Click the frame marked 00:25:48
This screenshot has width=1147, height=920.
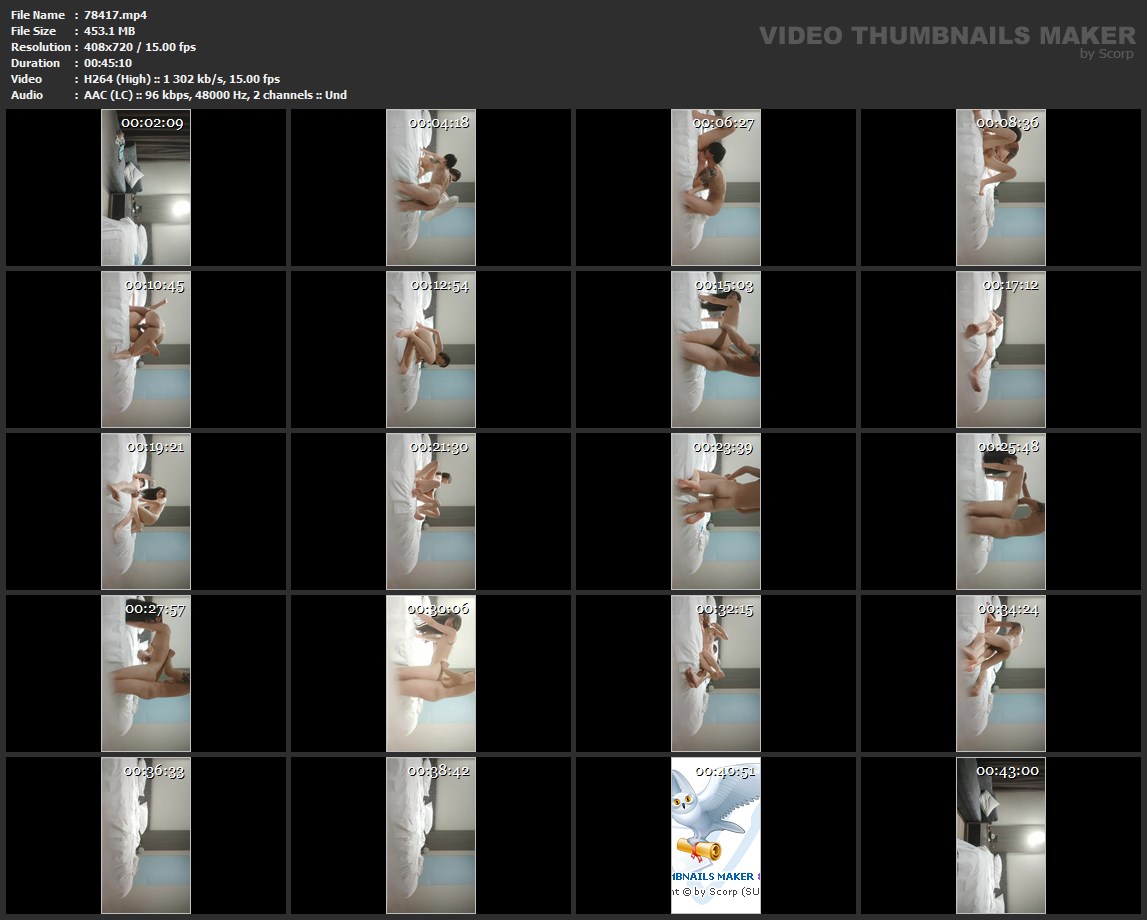(x=1000, y=511)
